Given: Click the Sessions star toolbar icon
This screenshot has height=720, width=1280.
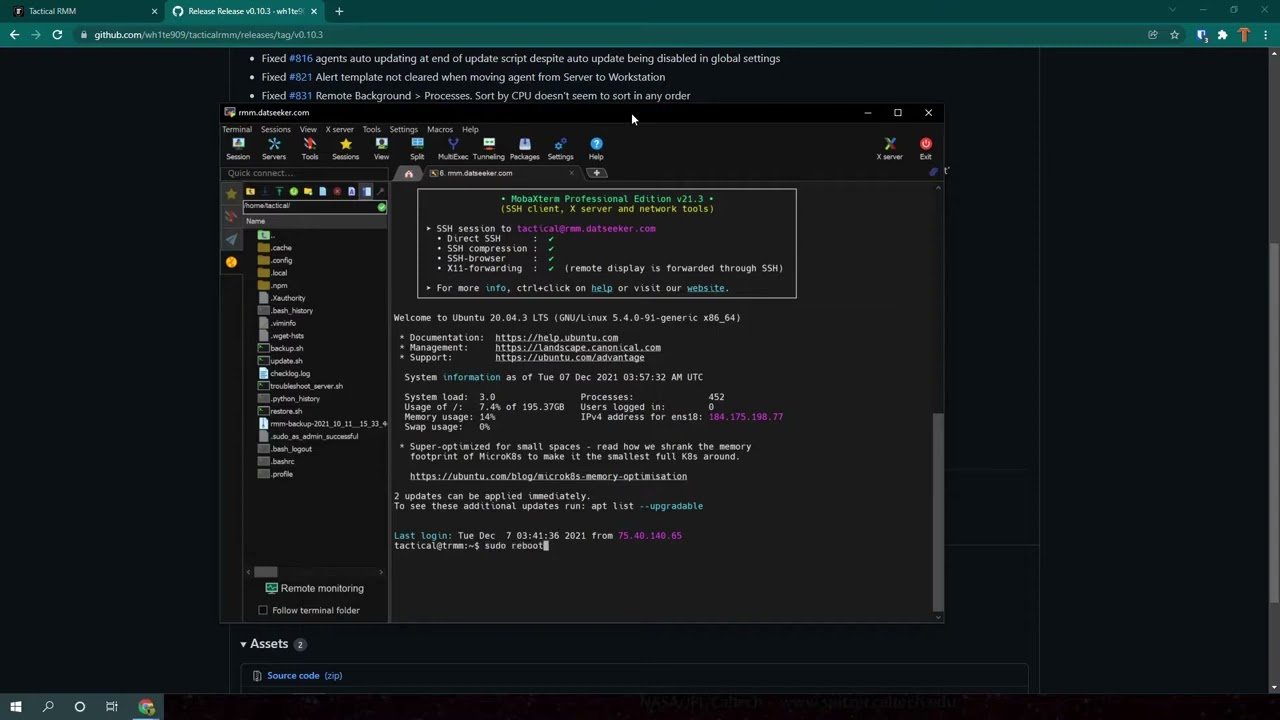Looking at the screenshot, I should 345,148.
